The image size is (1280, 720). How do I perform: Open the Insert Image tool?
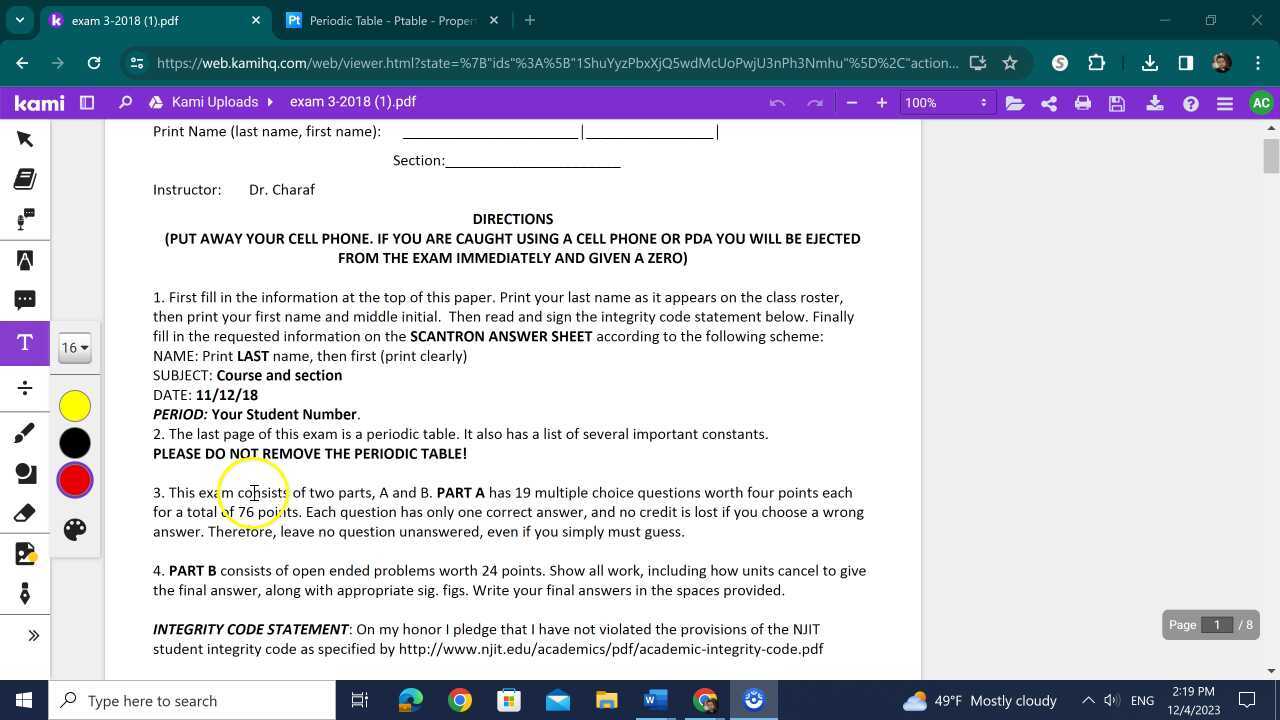click(25, 553)
